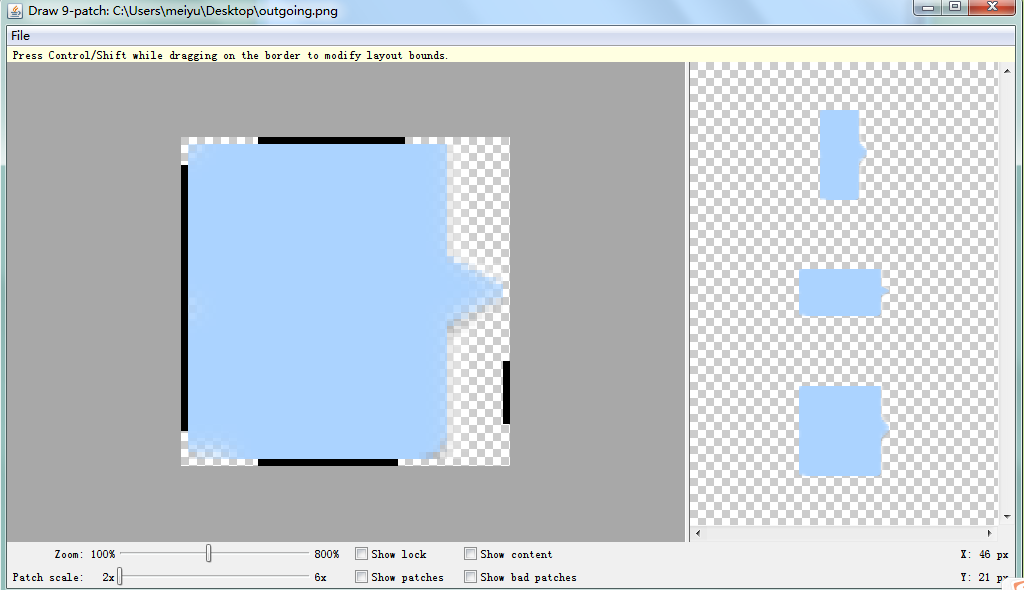Viewport: 1024px width, 590px height.
Task: Click the top black stretch patch marker
Action: pos(331,140)
